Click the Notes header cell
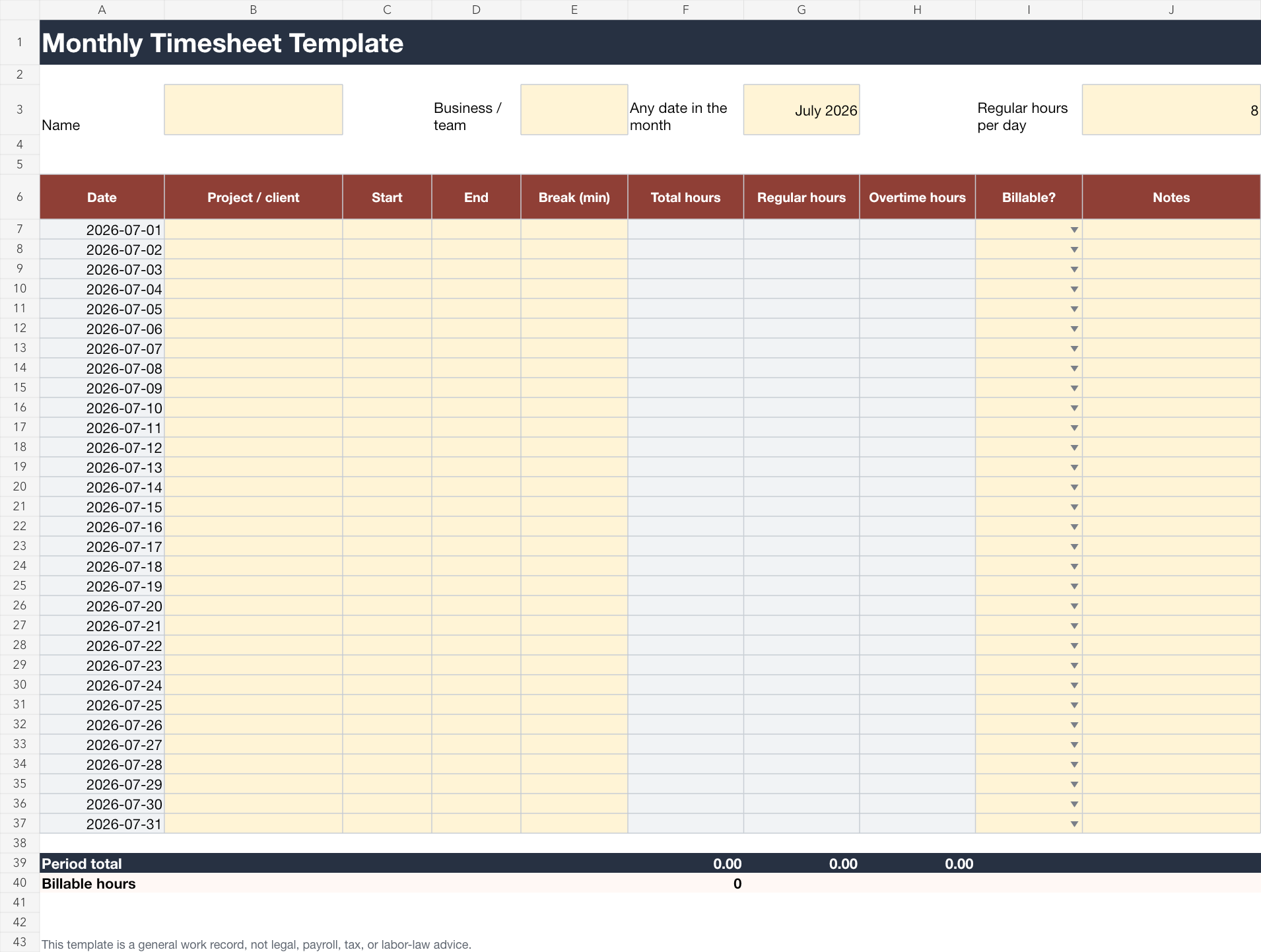 pyautogui.click(x=1171, y=197)
